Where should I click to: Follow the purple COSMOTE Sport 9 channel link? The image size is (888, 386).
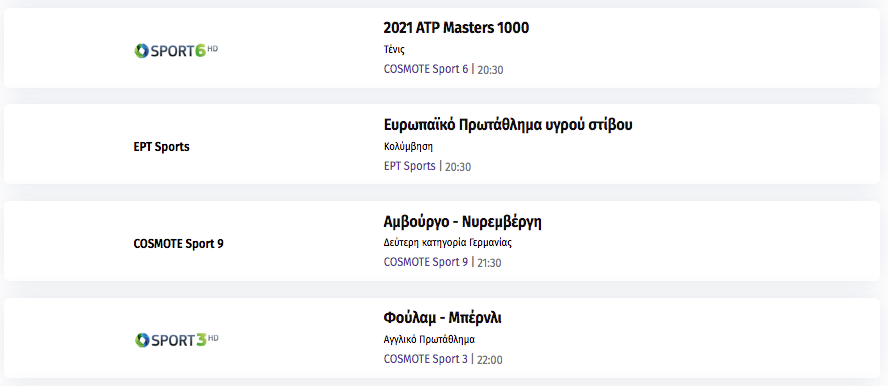click(x=426, y=262)
